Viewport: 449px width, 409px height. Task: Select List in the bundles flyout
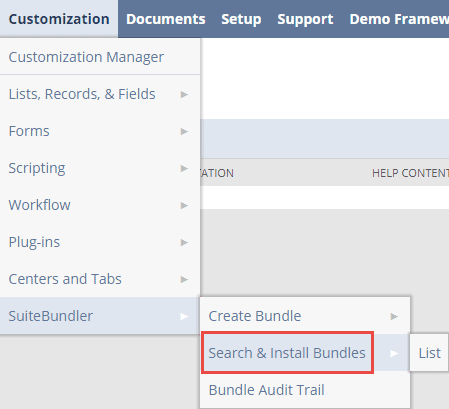429,353
